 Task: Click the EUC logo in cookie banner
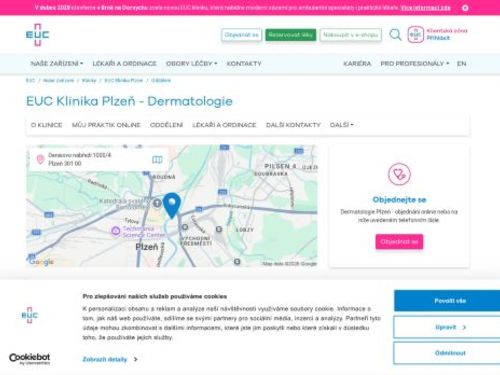coord(30,315)
